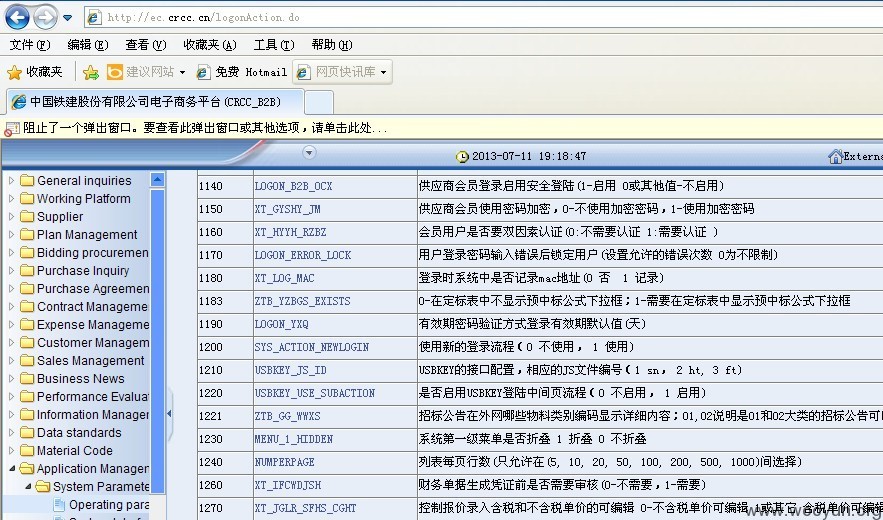Click the Business News folder icon
The width and height of the screenshot is (883, 520).
click(27, 379)
